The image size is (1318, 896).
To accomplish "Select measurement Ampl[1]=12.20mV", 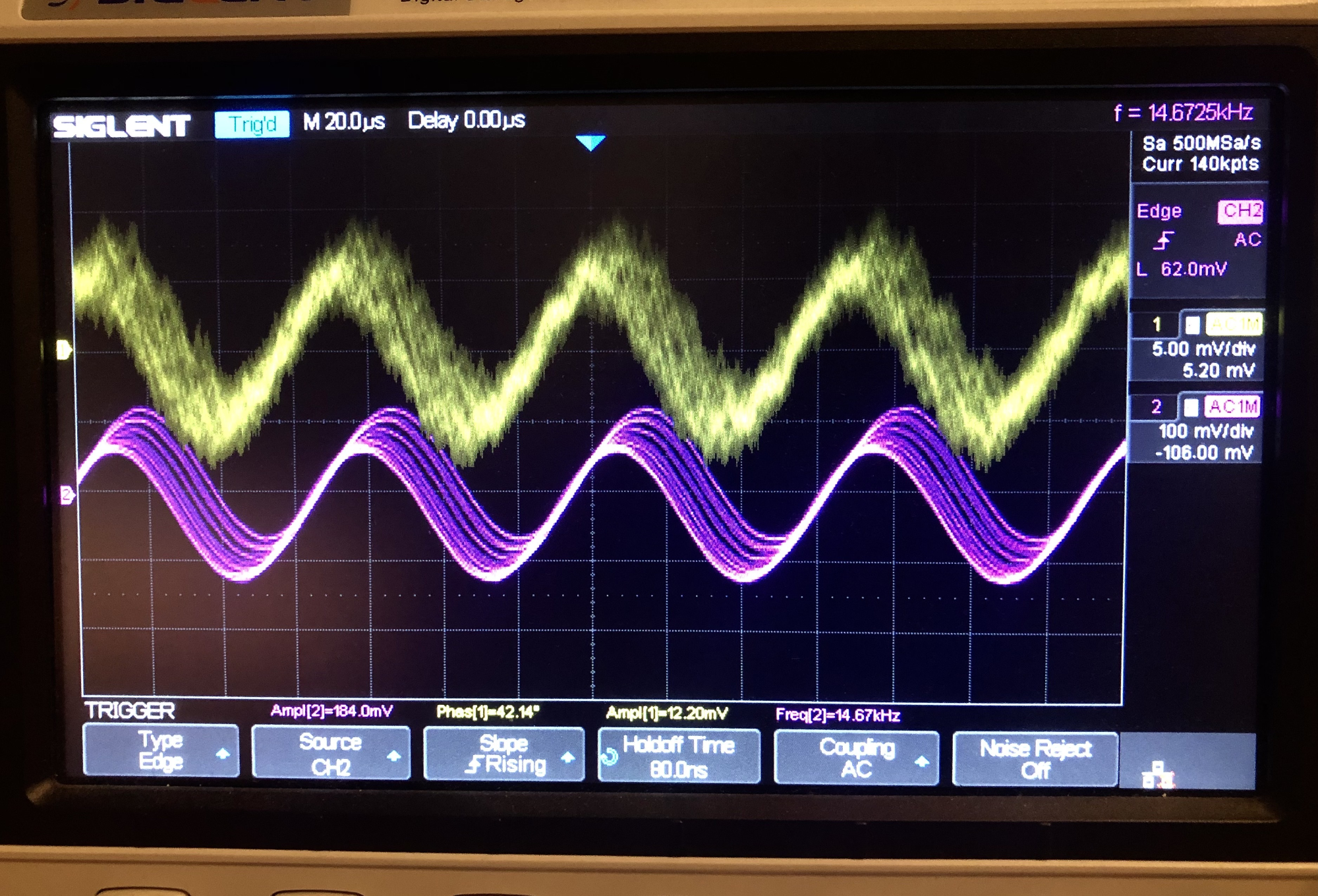I will [666, 713].
